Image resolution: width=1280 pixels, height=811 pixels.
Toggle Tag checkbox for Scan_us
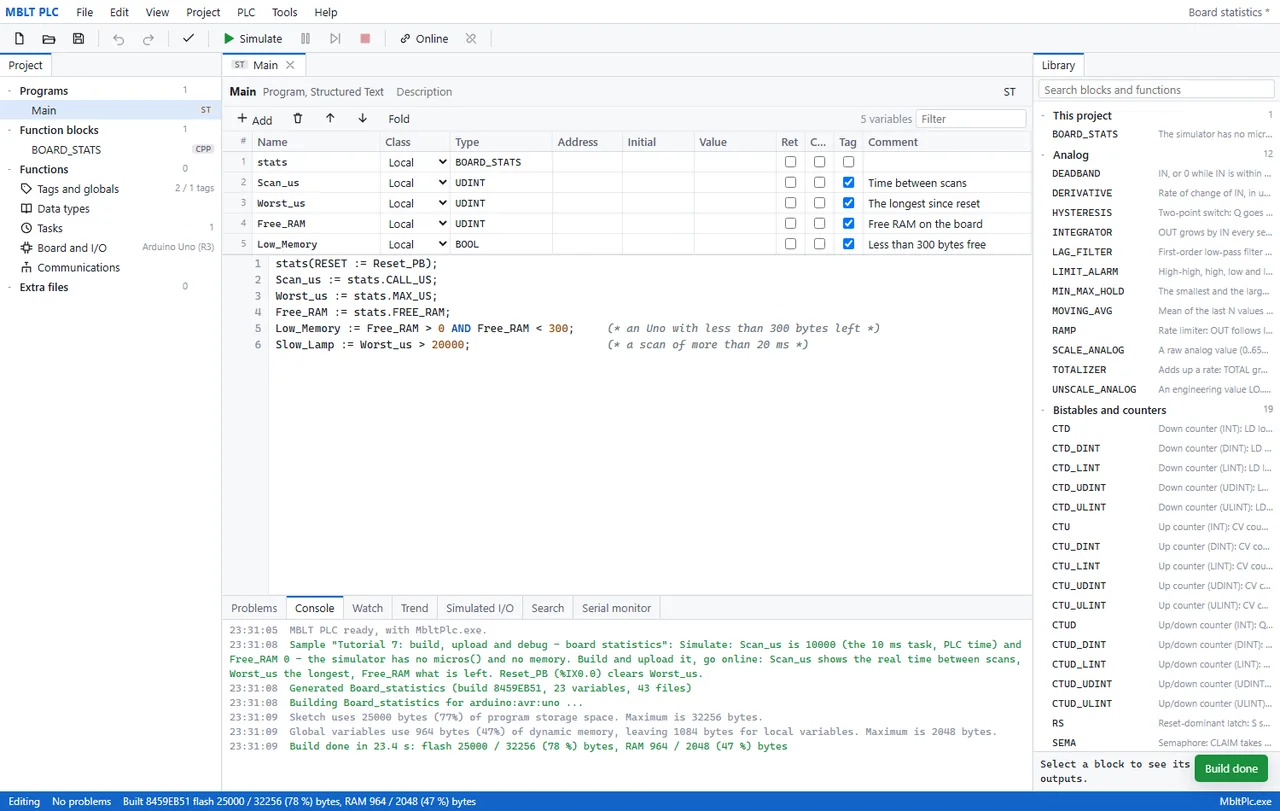pos(848,183)
